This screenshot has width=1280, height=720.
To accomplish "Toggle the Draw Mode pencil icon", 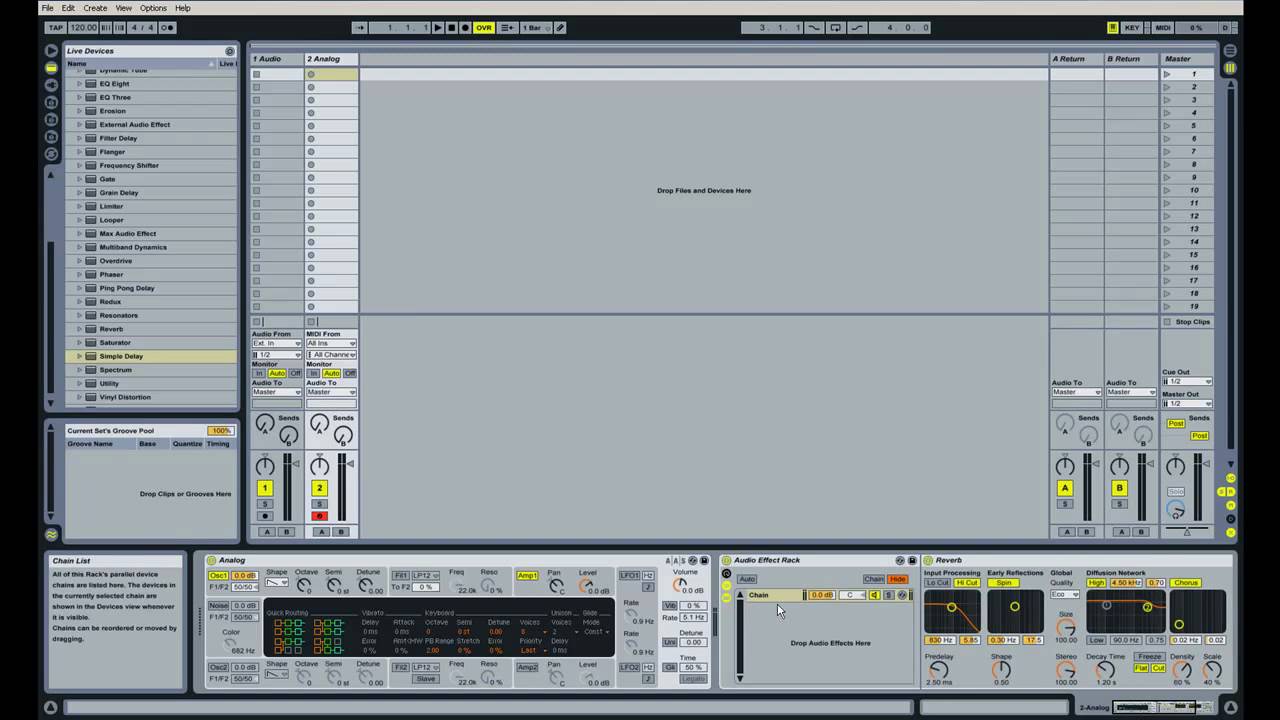I will [560, 28].
